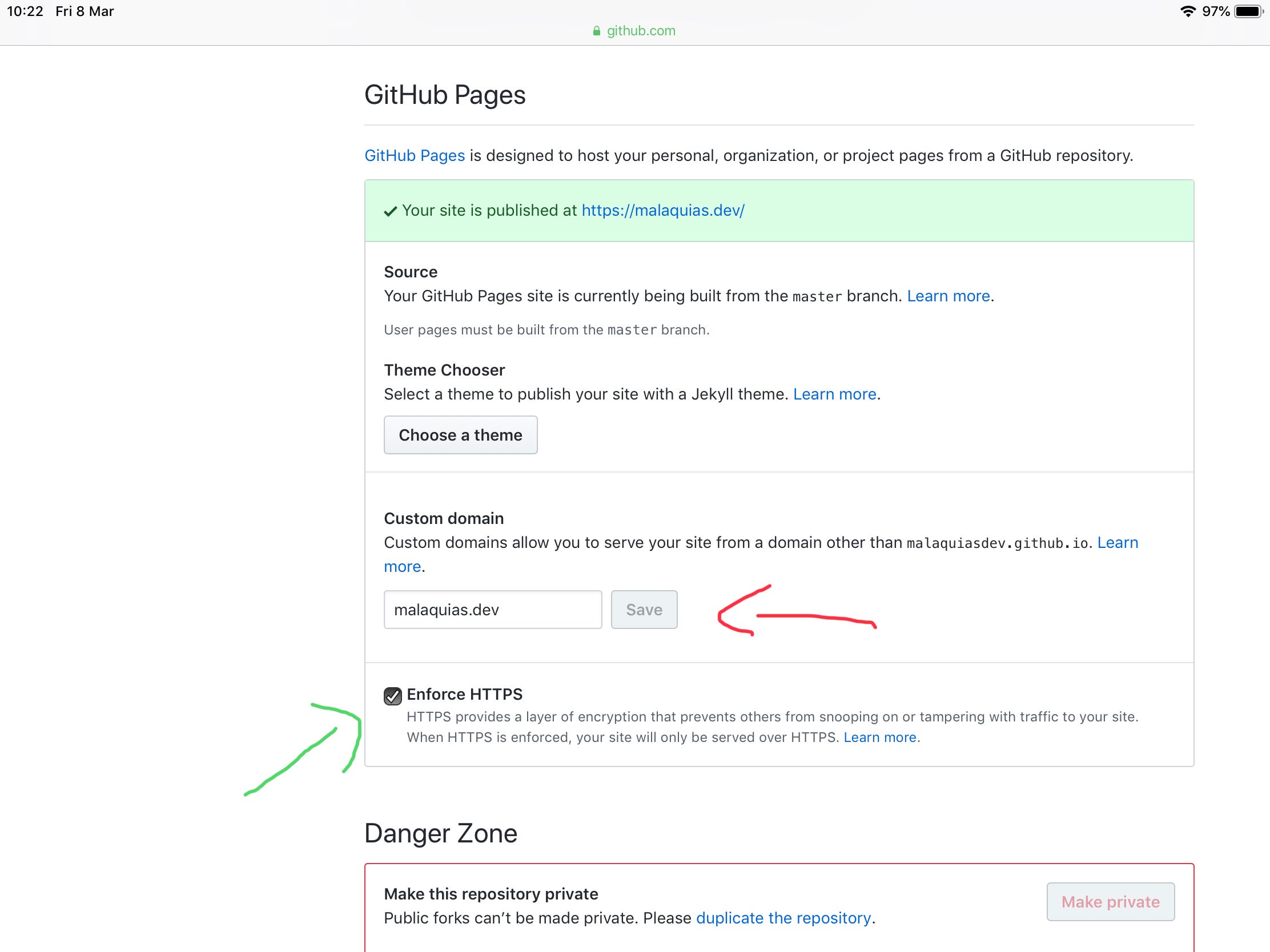Click the Source section label
Image resolution: width=1270 pixels, height=952 pixels.
tap(411, 272)
